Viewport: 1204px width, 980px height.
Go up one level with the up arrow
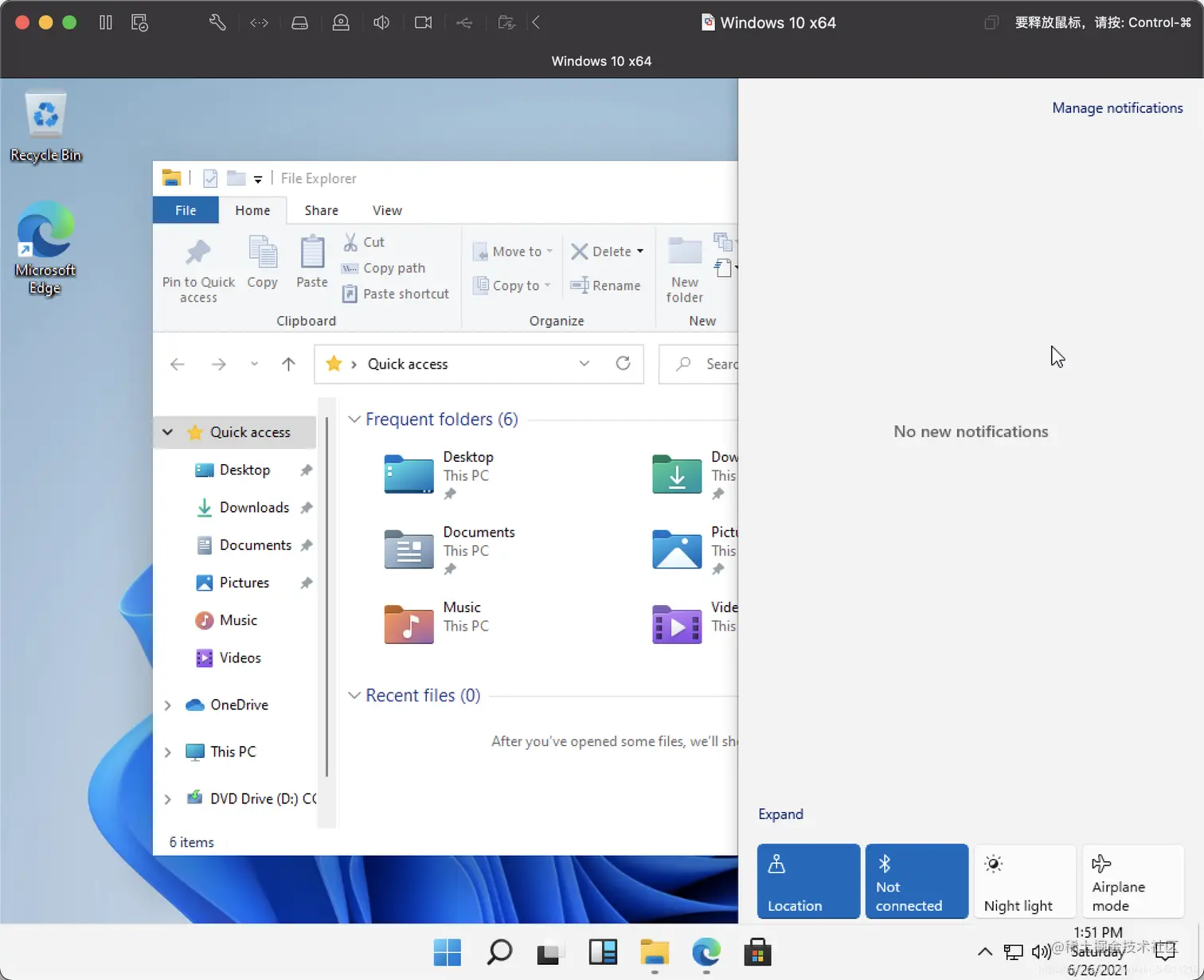point(288,364)
